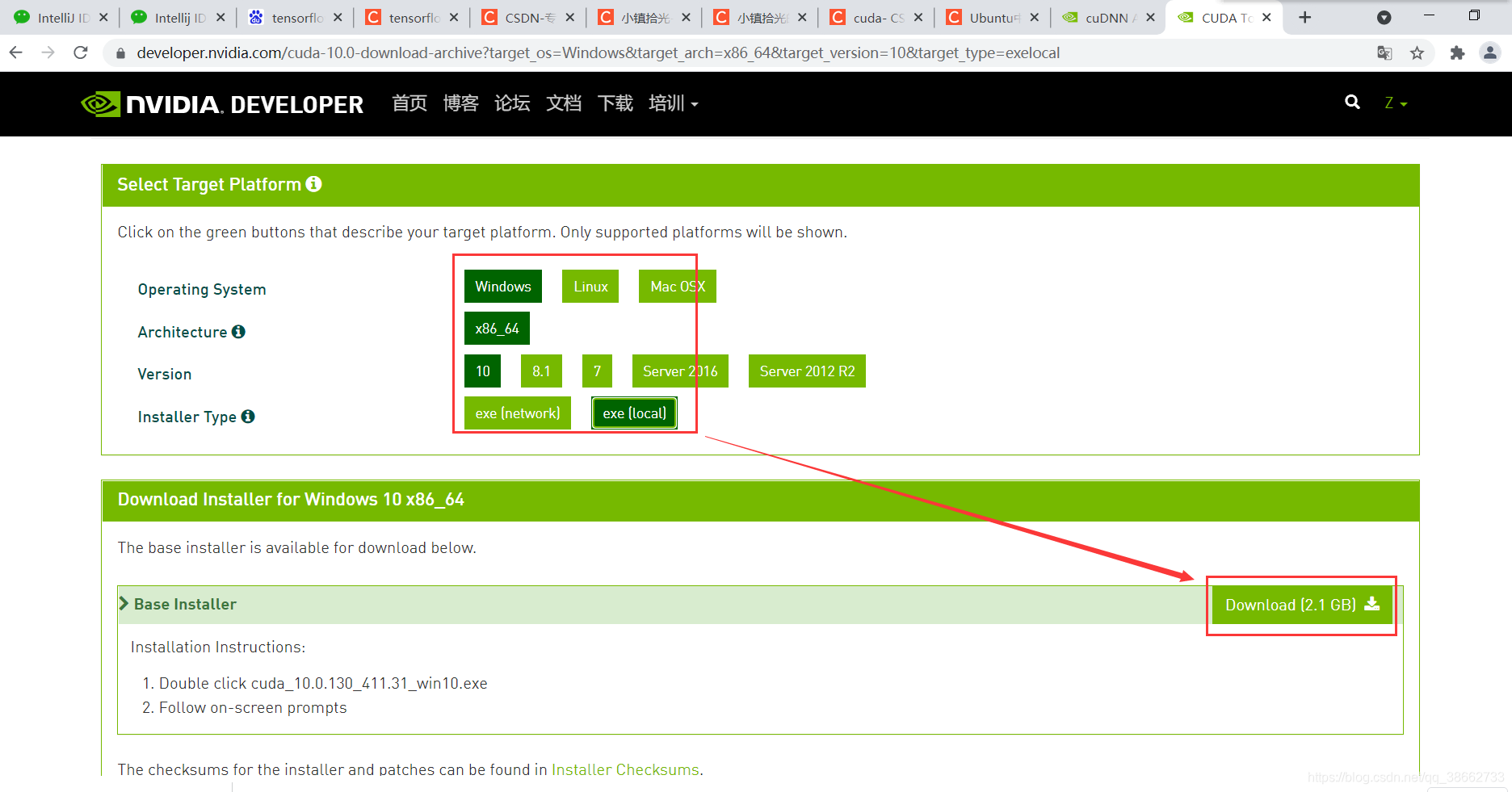Image resolution: width=1512 pixels, height=792 pixels.
Task: Click the address bar URL field
Action: pos(598,53)
